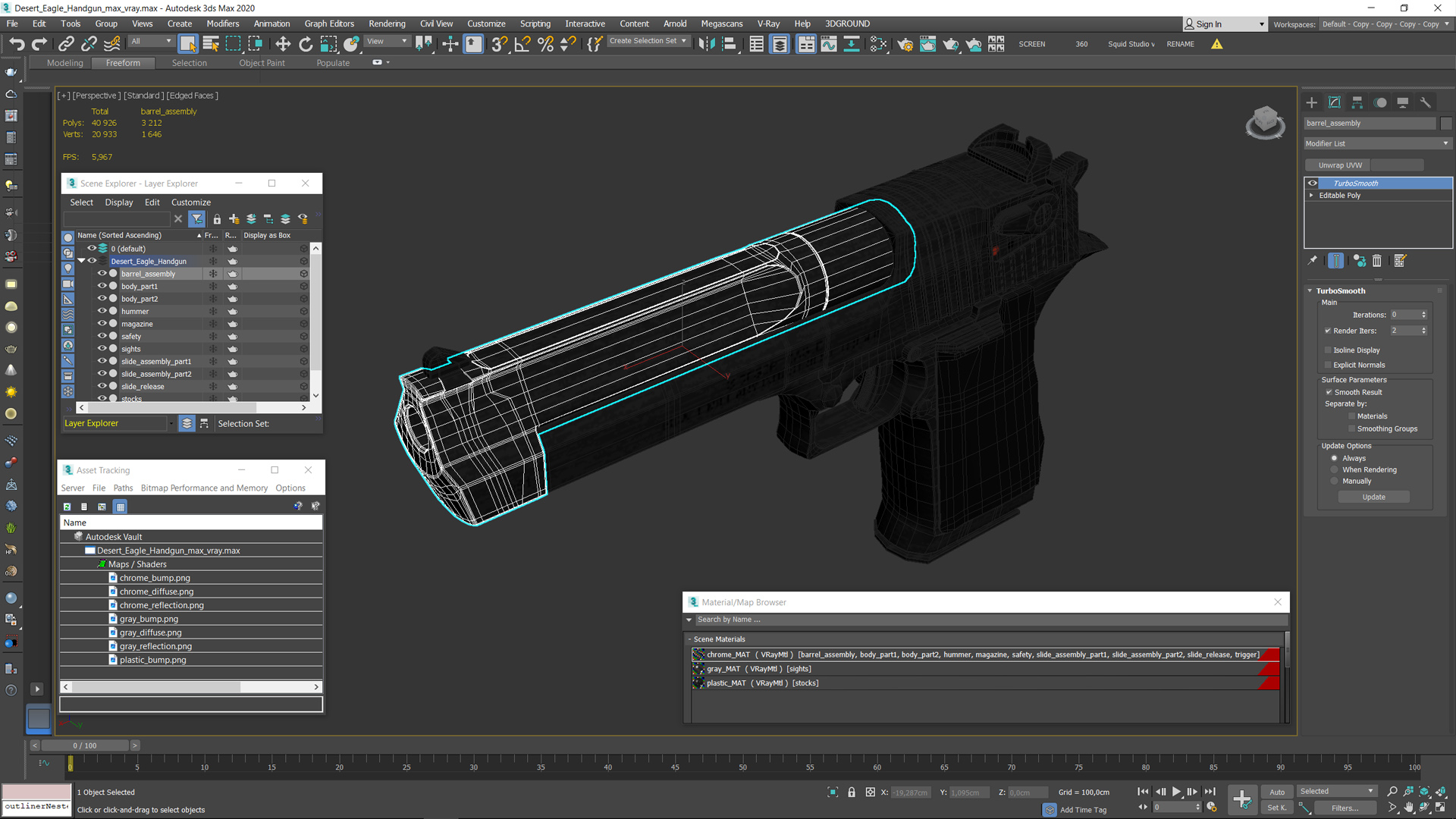
Task: Toggle the Auto key button
Action: pyautogui.click(x=1277, y=792)
